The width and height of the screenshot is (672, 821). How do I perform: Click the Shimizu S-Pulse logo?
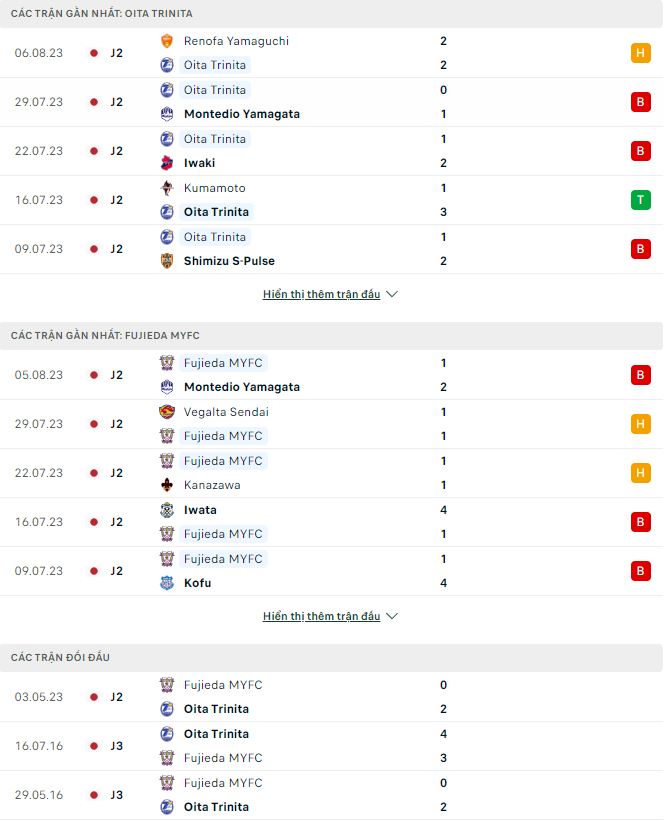(x=167, y=261)
